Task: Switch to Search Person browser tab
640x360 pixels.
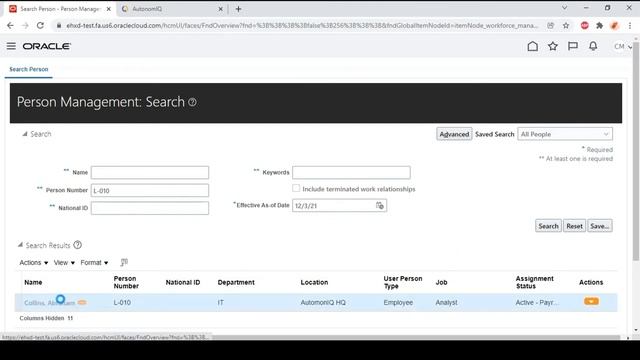Action: pyautogui.click(x=60, y=9)
